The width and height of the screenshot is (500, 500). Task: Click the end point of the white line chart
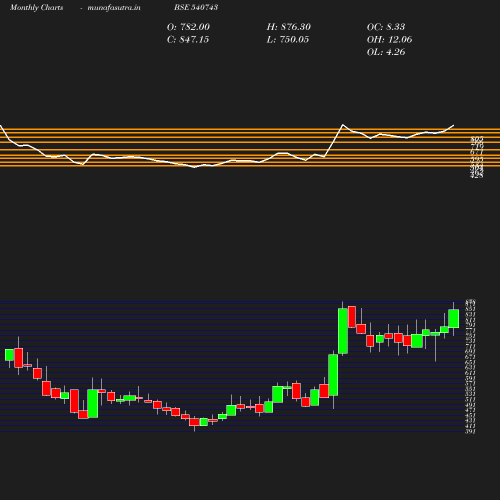click(453, 125)
